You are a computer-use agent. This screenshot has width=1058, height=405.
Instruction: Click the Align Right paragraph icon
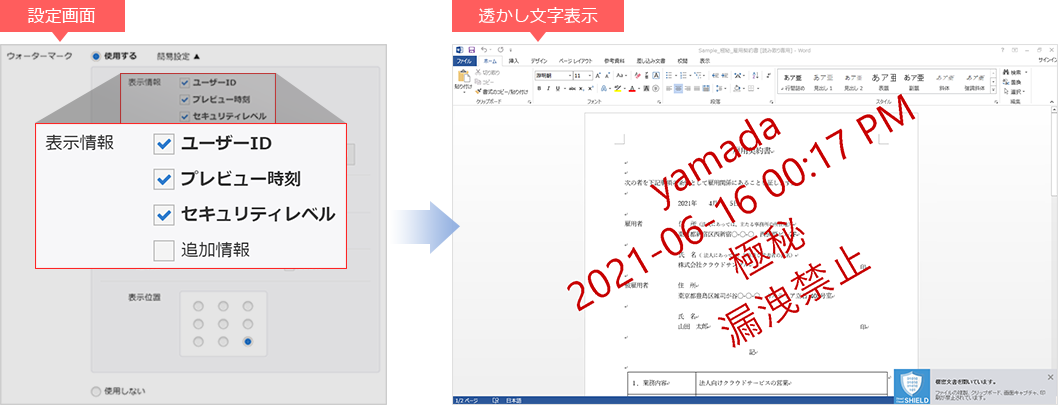(688, 88)
